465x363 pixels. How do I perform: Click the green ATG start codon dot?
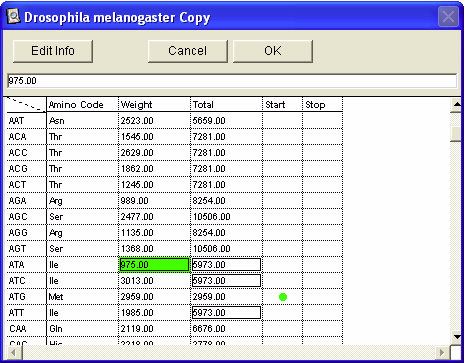point(283,297)
